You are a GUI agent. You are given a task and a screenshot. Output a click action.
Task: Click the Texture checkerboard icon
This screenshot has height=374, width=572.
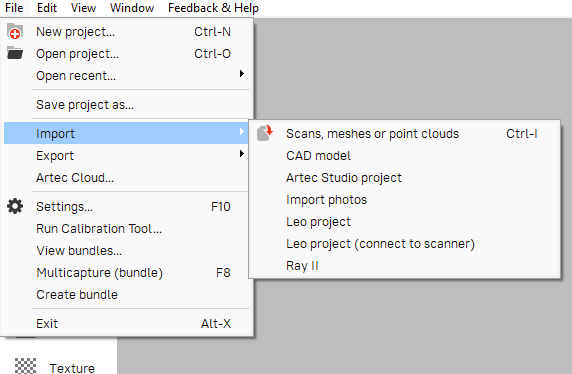pyautogui.click(x=26, y=366)
